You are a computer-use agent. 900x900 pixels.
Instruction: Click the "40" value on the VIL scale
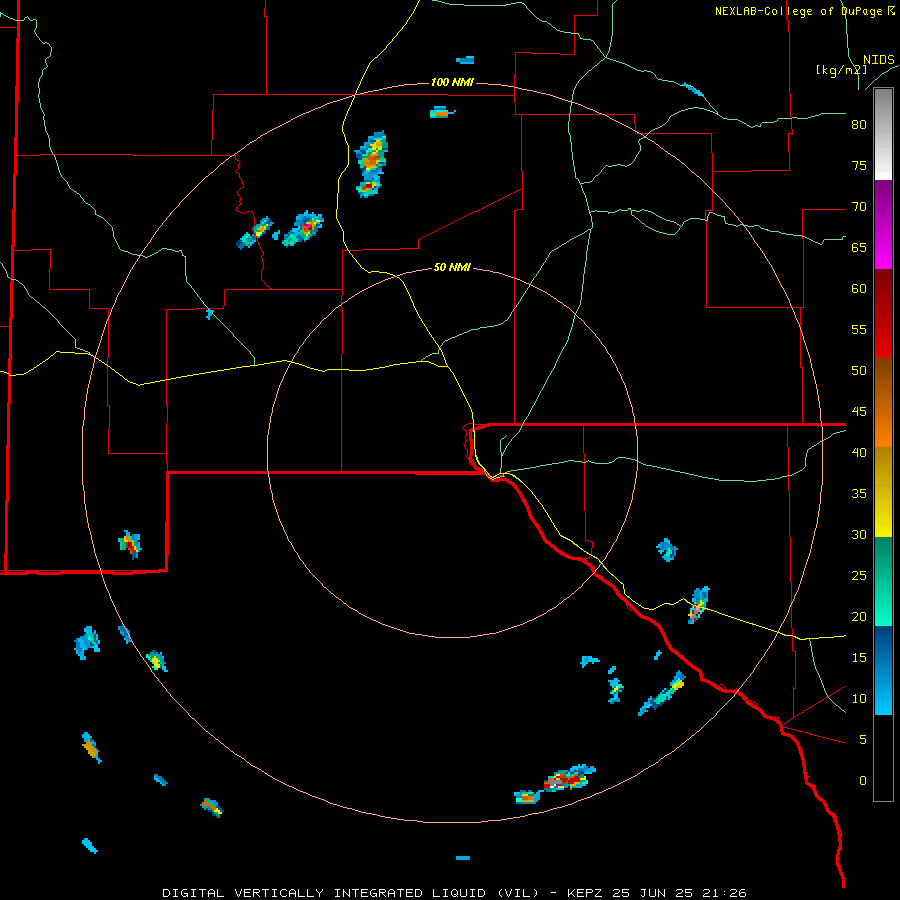click(859, 452)
